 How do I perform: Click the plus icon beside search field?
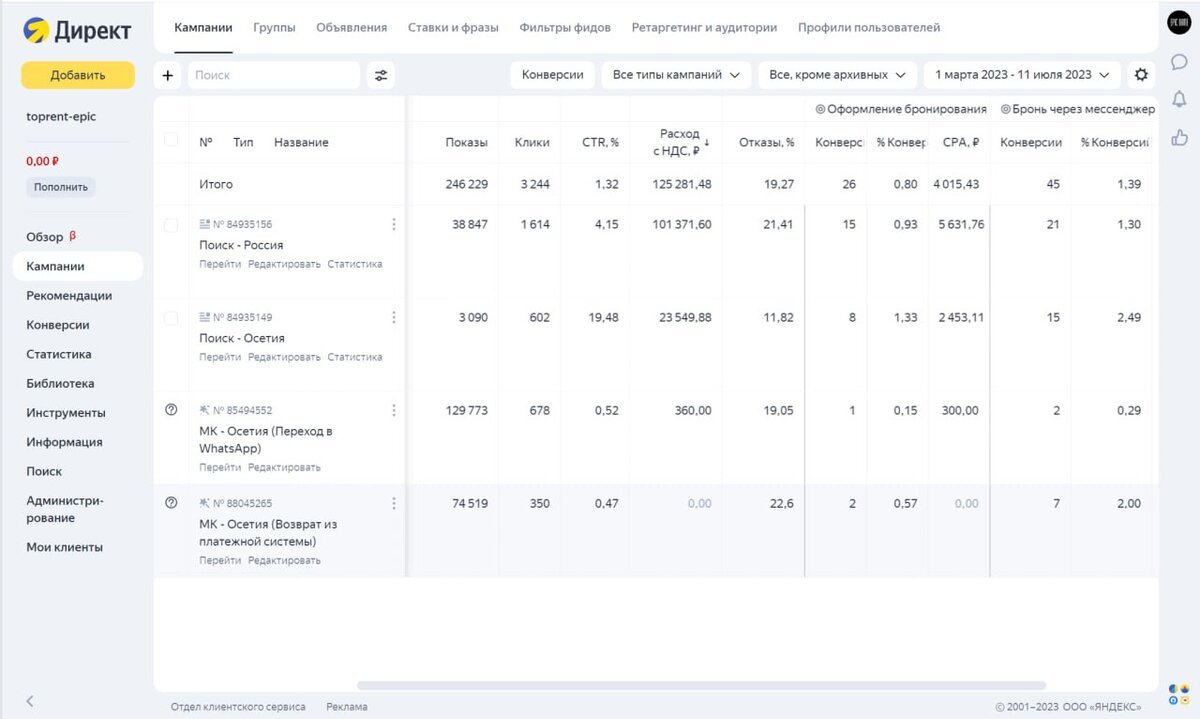167,75
